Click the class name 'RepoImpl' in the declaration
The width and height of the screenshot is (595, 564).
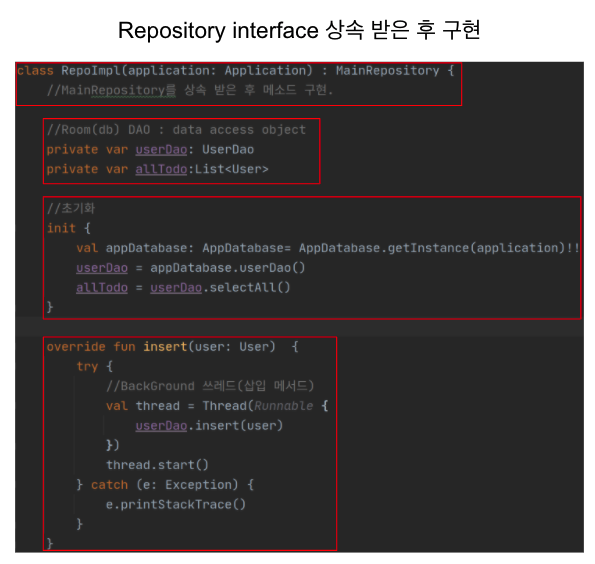(91, 71)
